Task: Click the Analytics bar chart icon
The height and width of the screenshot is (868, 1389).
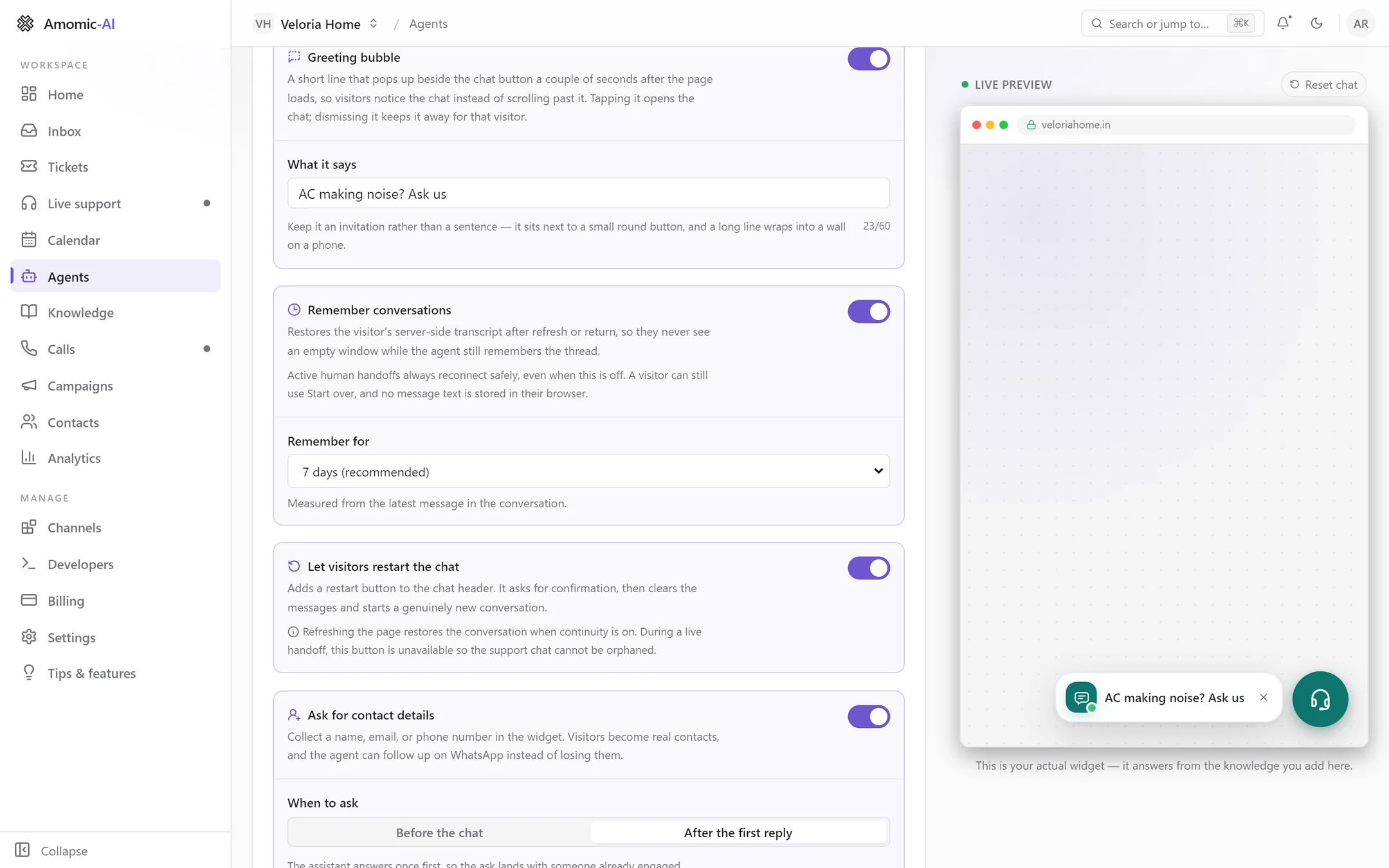Action: pyautogui.click(x=29, y=457)
